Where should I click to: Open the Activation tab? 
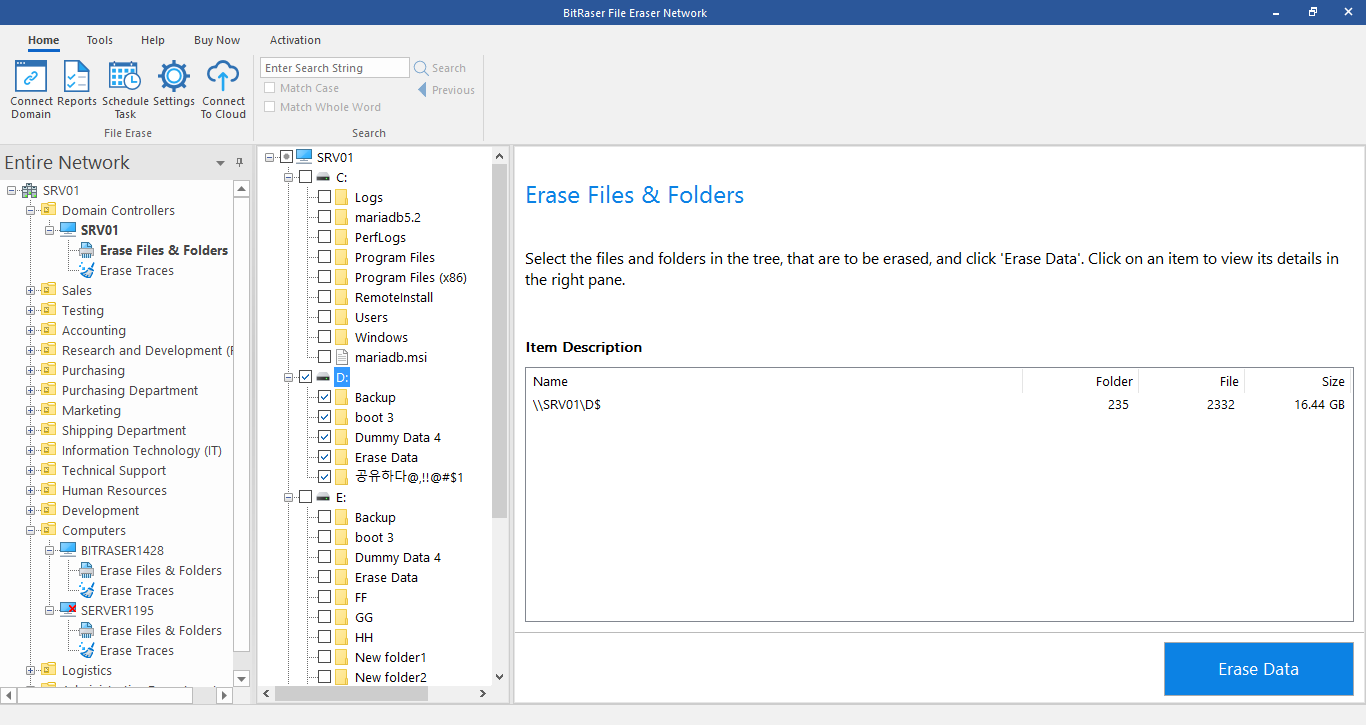295,40
